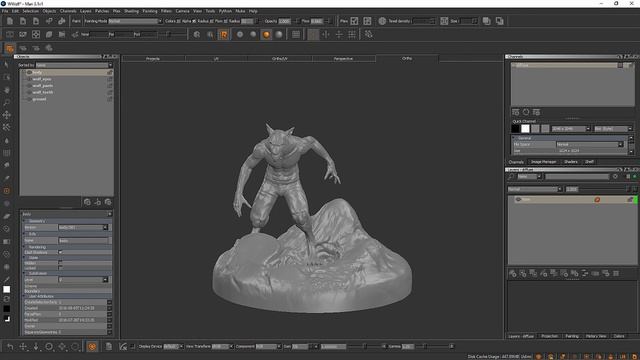The height and width of the screenshot is (360, 640).
Task: Select the Pan hand tool
Action: coord(7,90)
